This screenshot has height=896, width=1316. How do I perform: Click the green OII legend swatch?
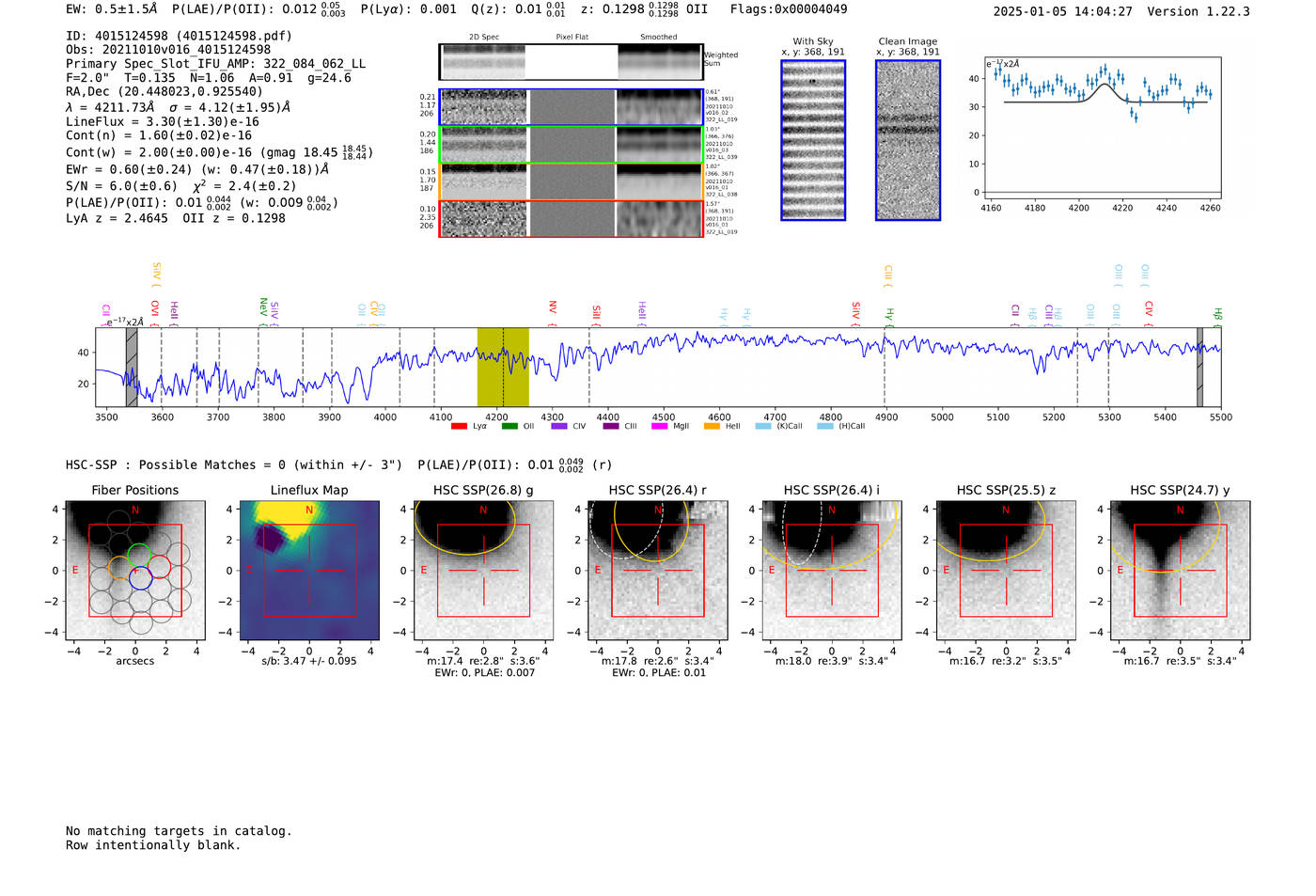click(509, 427)
